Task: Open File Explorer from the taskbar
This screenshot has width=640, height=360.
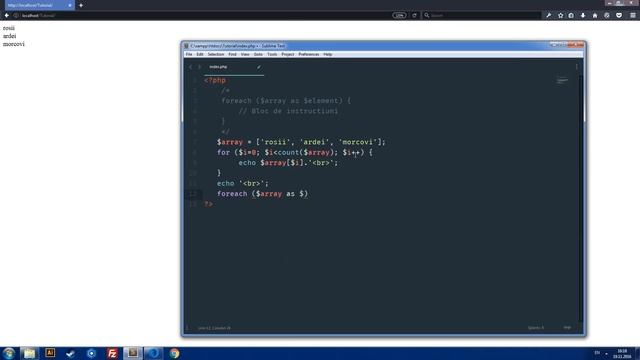Action: click(x=29, y=353)
